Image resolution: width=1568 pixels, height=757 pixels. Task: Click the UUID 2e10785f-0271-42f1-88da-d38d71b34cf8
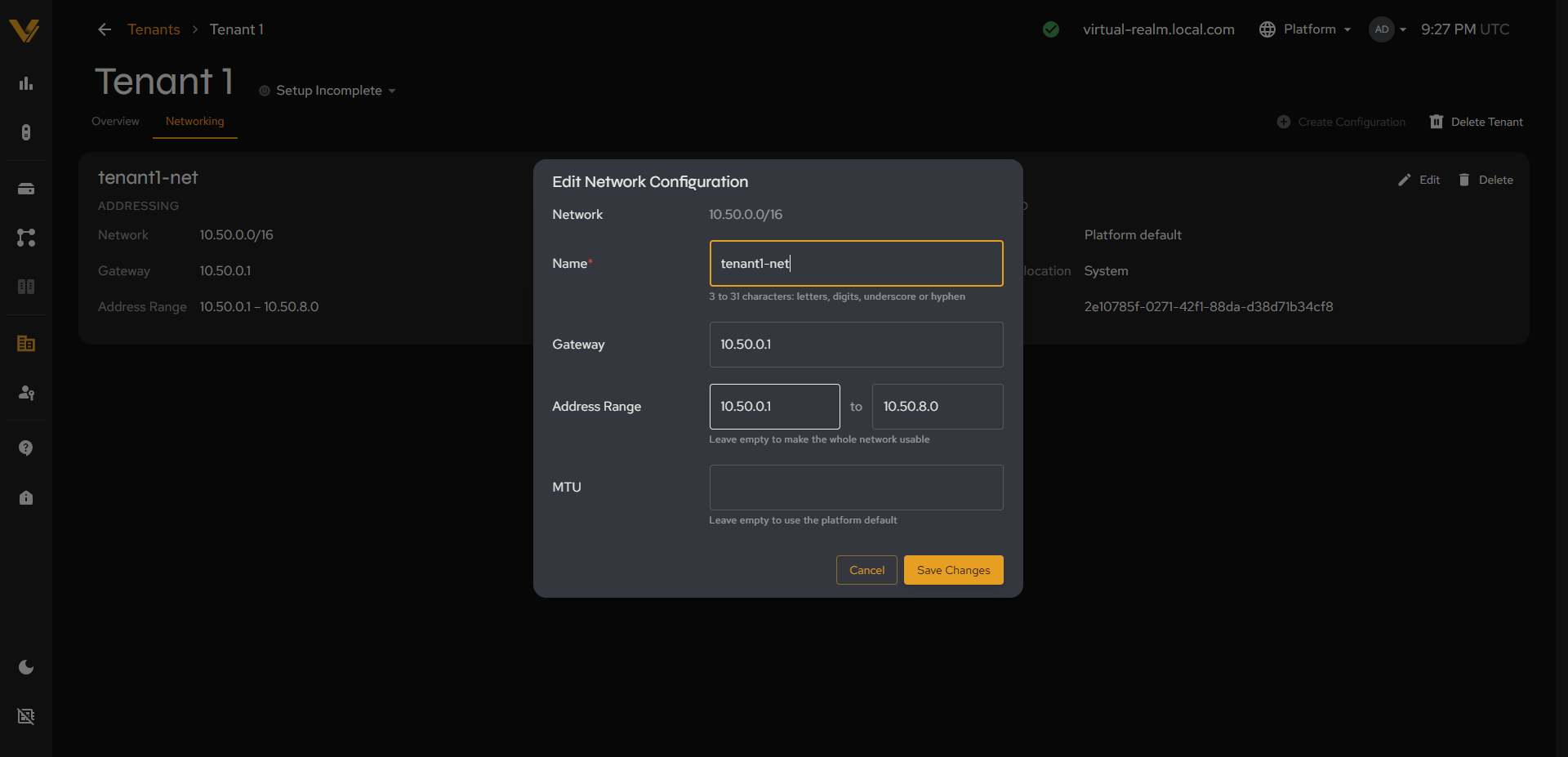coord(1209,307)
